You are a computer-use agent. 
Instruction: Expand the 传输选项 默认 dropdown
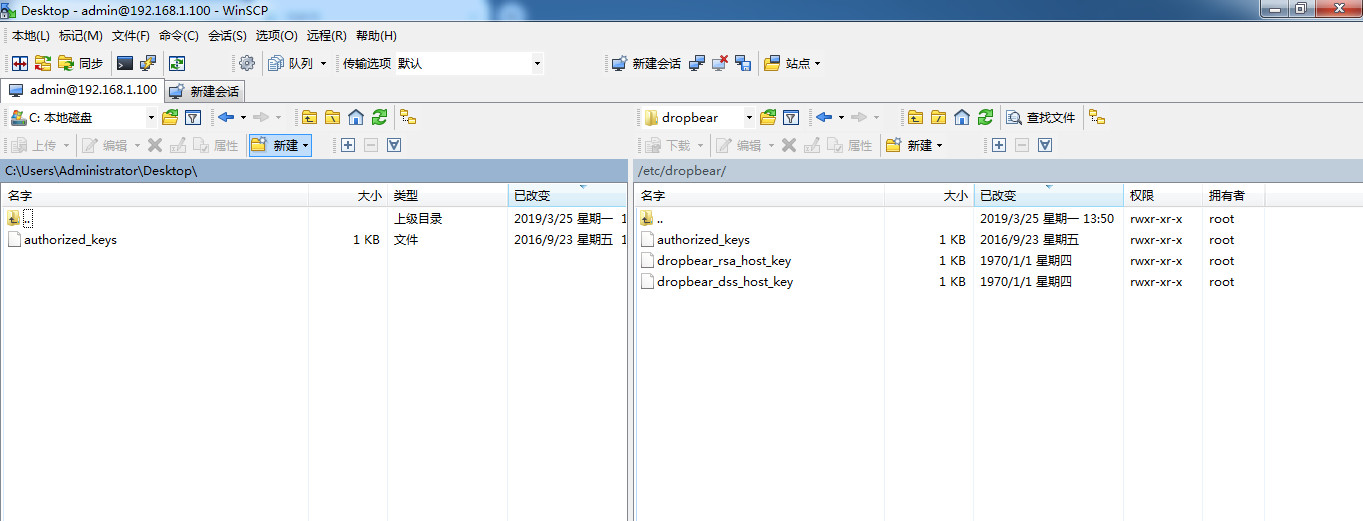(537, 63)
